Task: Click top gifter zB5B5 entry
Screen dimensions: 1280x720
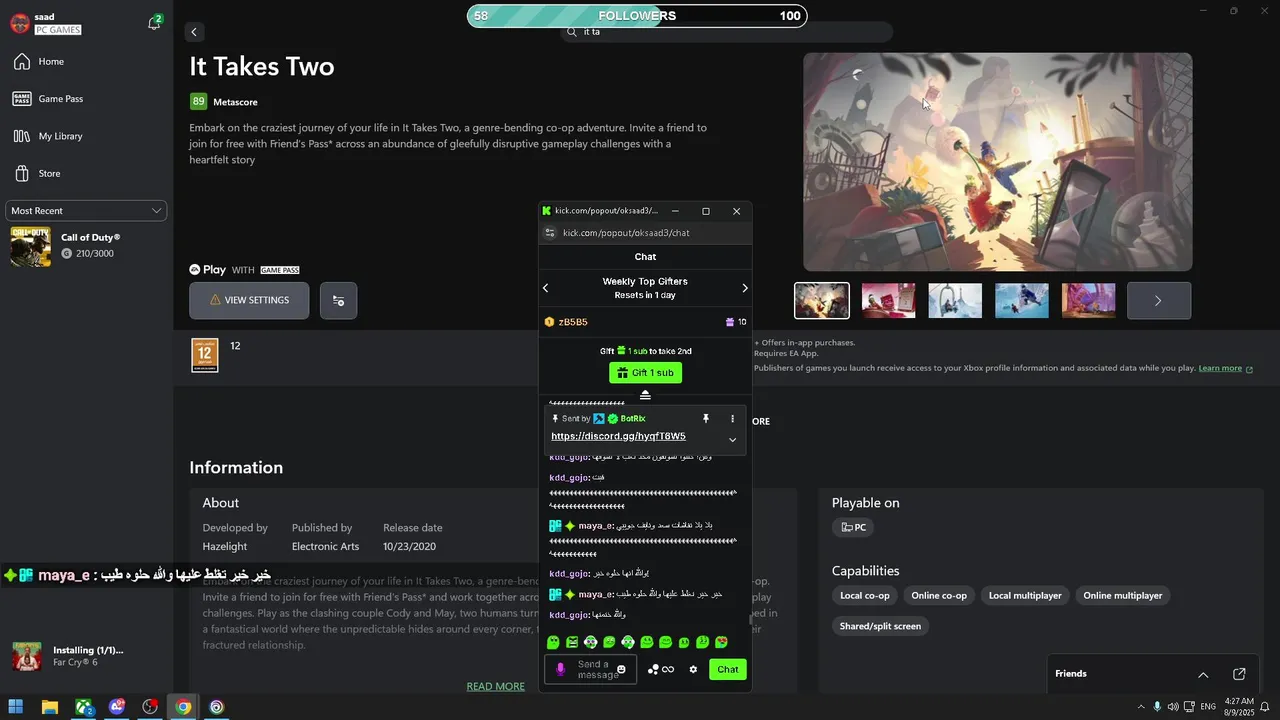Action: tap(645, 322)
